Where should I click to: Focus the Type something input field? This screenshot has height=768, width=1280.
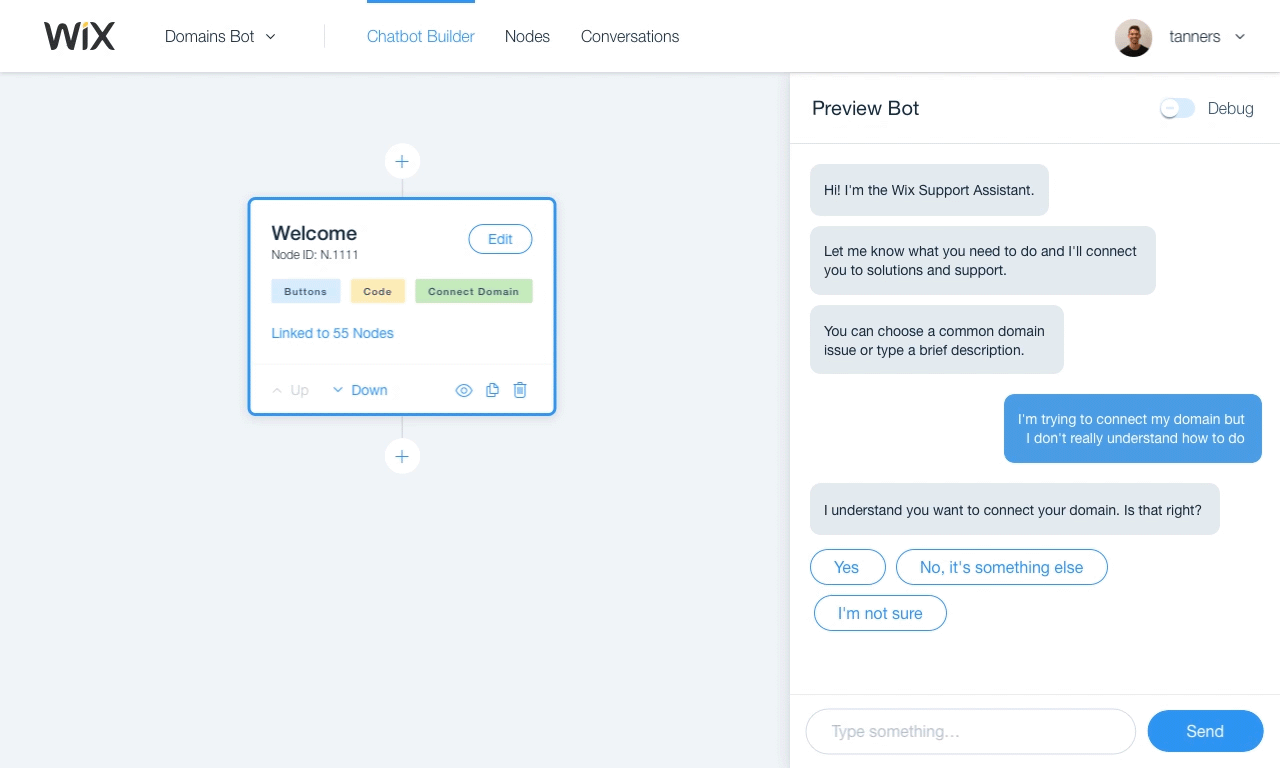pos(970,731)
